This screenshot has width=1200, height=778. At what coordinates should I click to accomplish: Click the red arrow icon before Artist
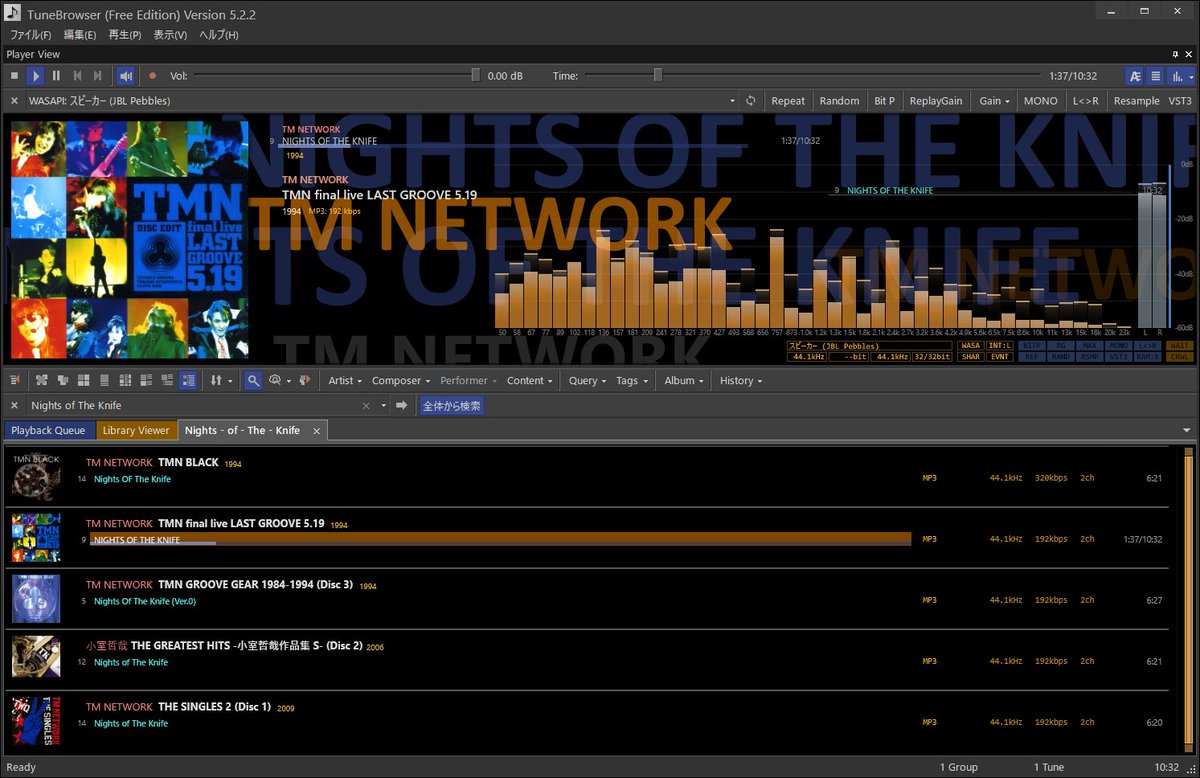click(x=306, y=381)
